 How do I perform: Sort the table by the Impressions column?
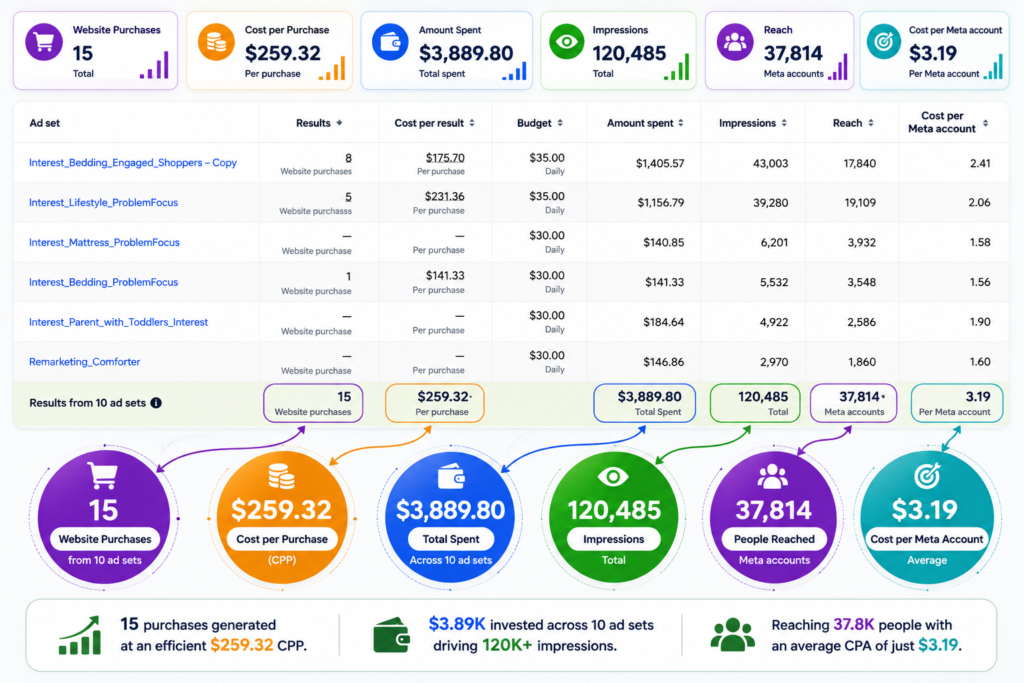click(x=784, y=123)
